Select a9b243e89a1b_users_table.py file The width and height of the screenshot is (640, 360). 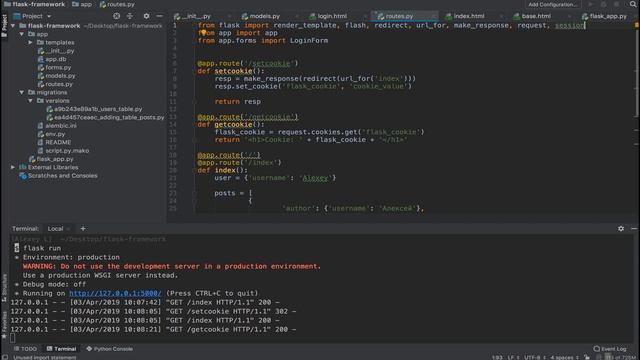click(94, 109)
